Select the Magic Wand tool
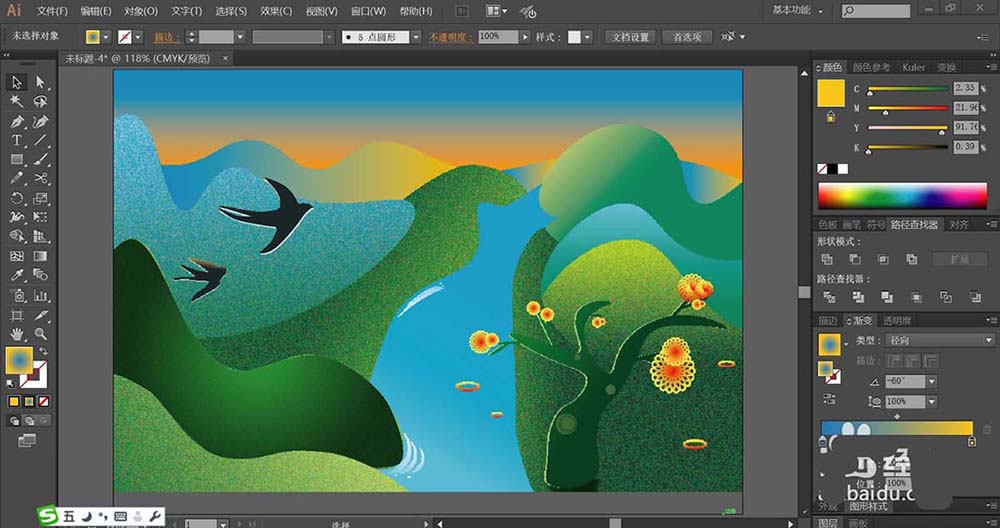Image resolution: width=1000 pixels, height=528 pixels. point(17,101)
